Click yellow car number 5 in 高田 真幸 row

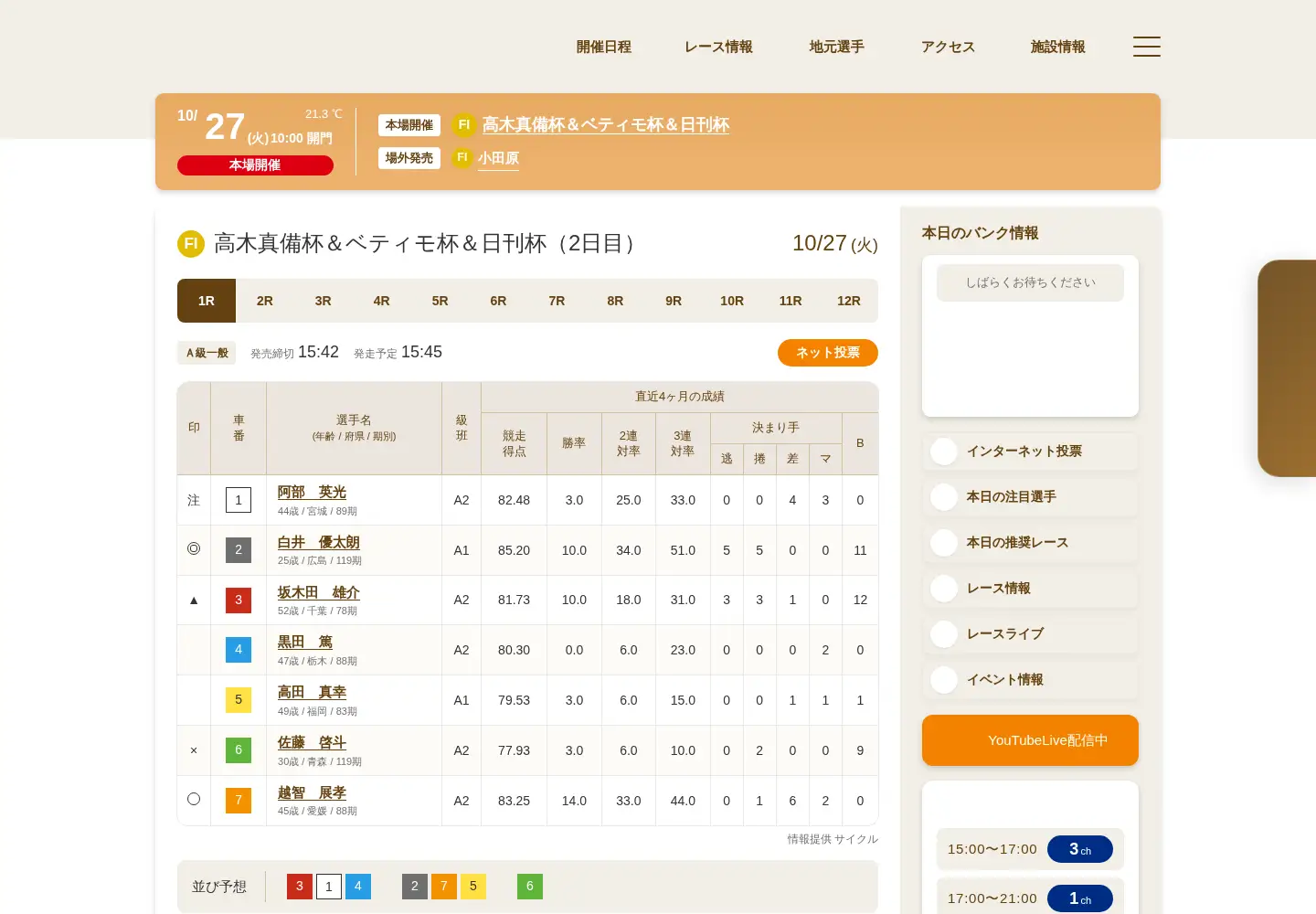239,700
